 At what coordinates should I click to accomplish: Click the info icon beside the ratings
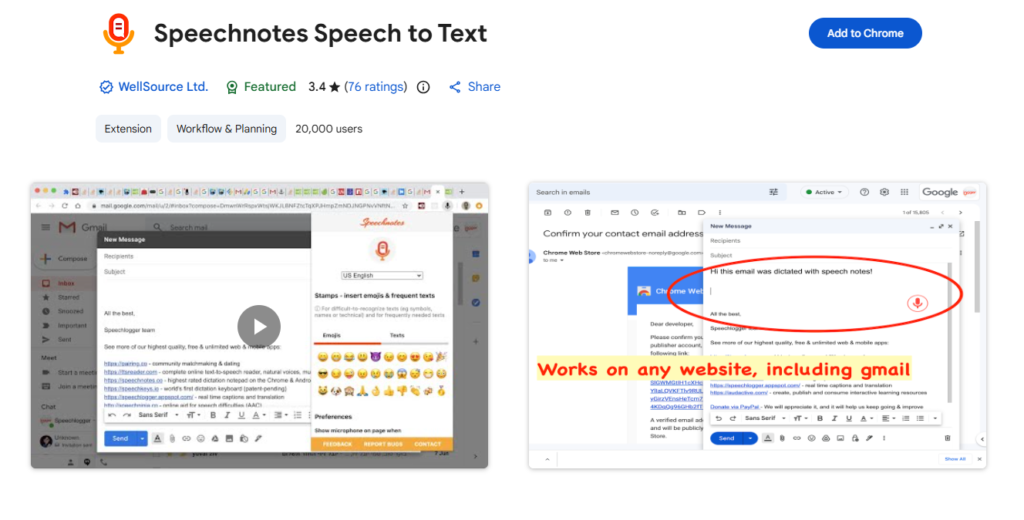click(423, 87)
